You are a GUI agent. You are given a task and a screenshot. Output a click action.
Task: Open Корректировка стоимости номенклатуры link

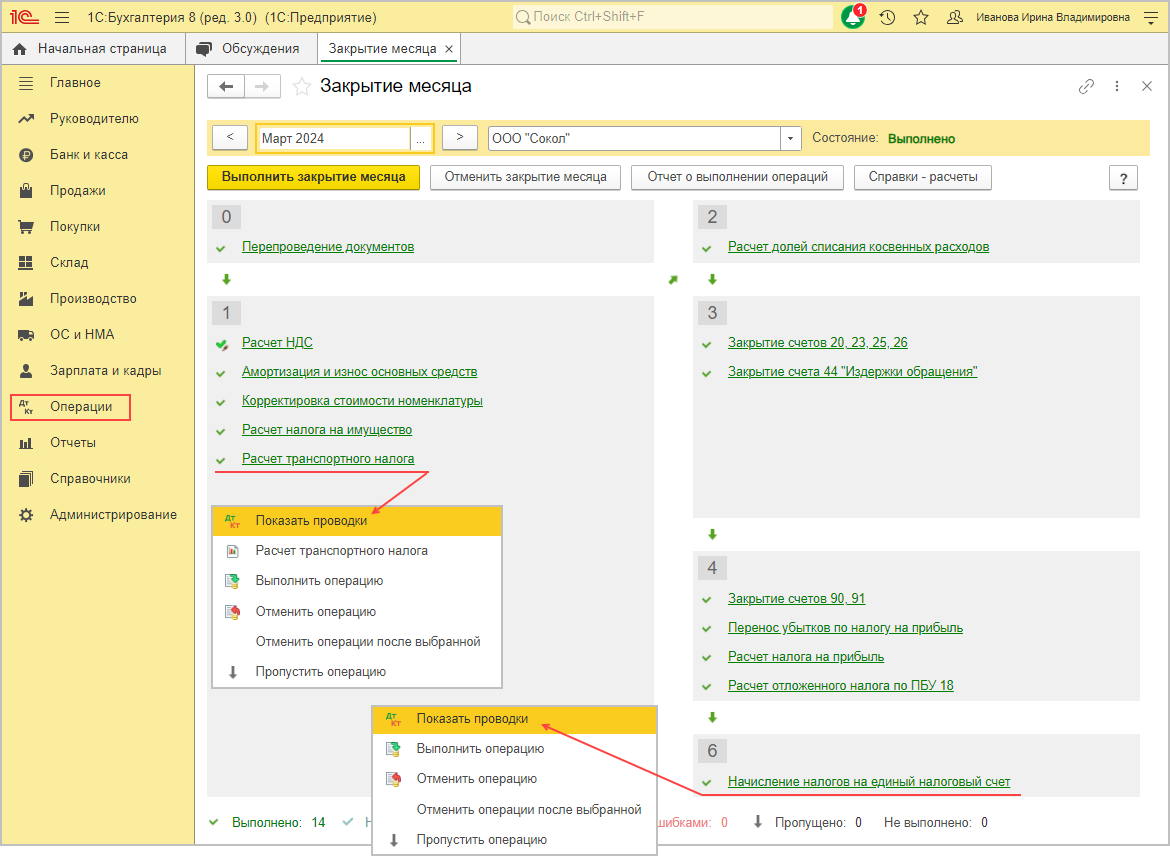pos(362,401)
